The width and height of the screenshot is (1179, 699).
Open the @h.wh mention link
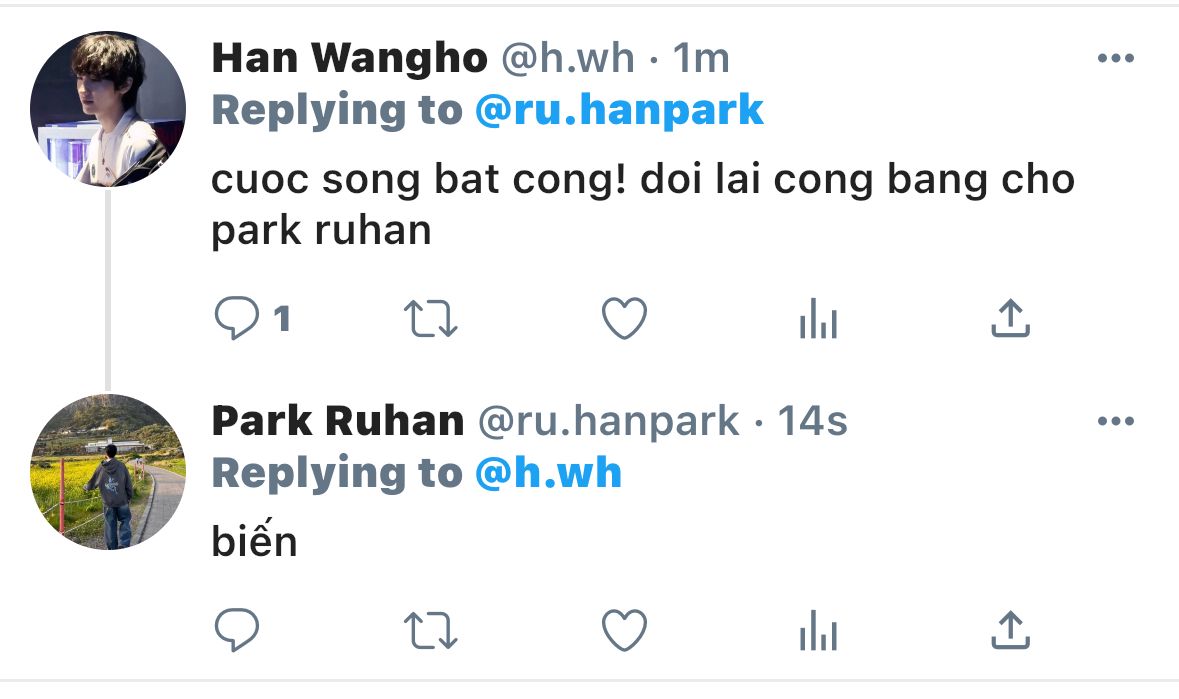[549, 473]
